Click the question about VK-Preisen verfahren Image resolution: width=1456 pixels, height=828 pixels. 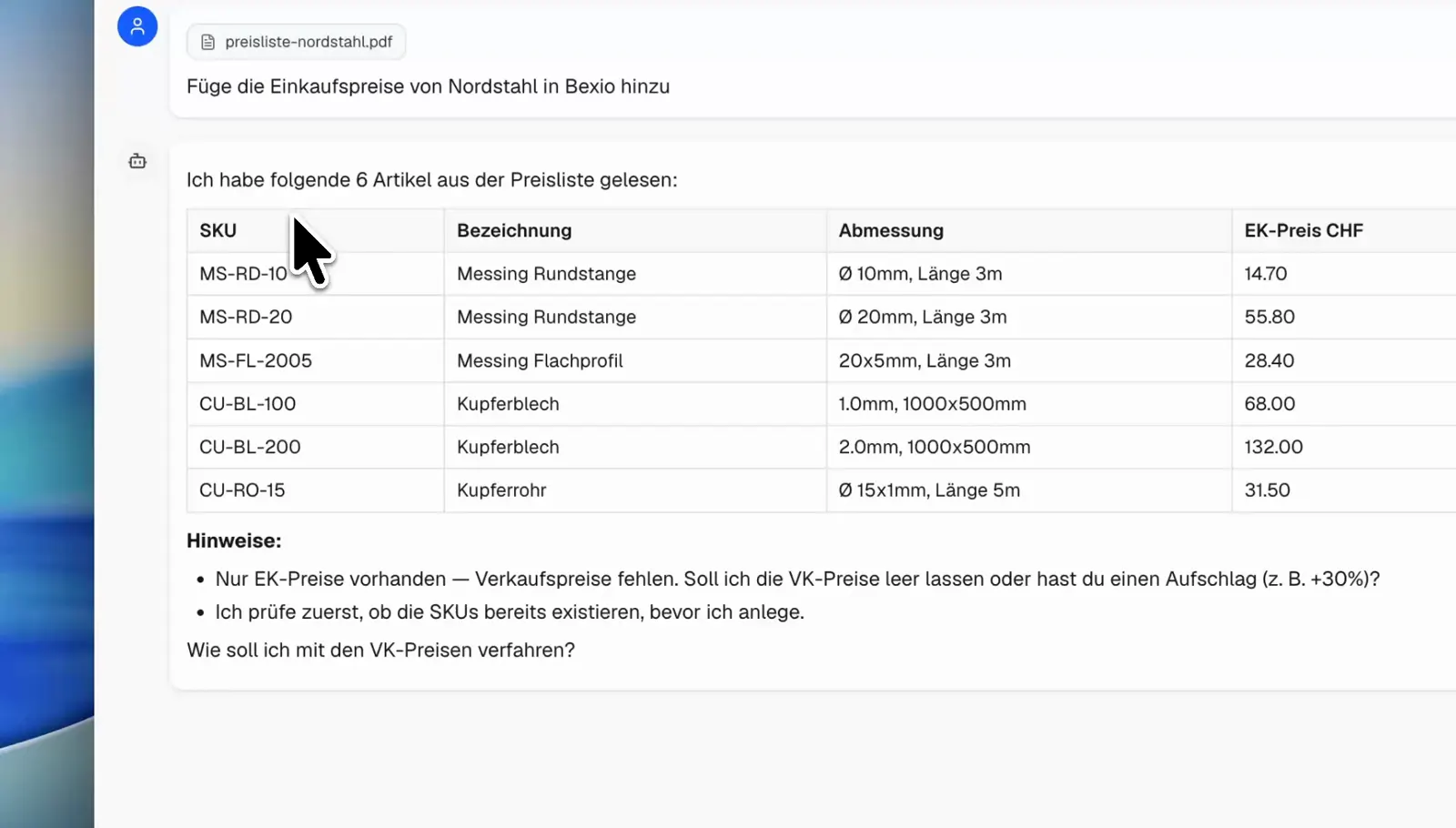[x=380, y=650]
